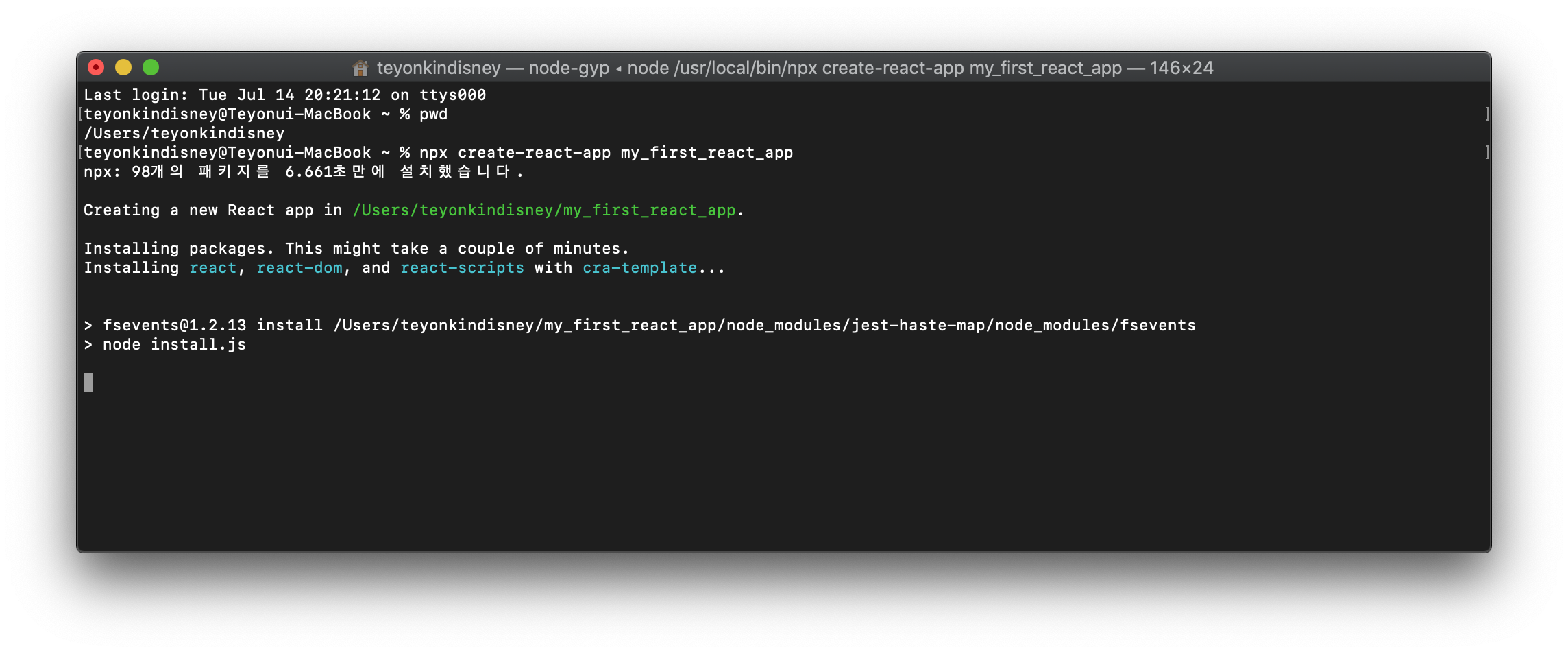Click 'Creating a new React app in' text
1568x654 pixels.
pos(213,210)
